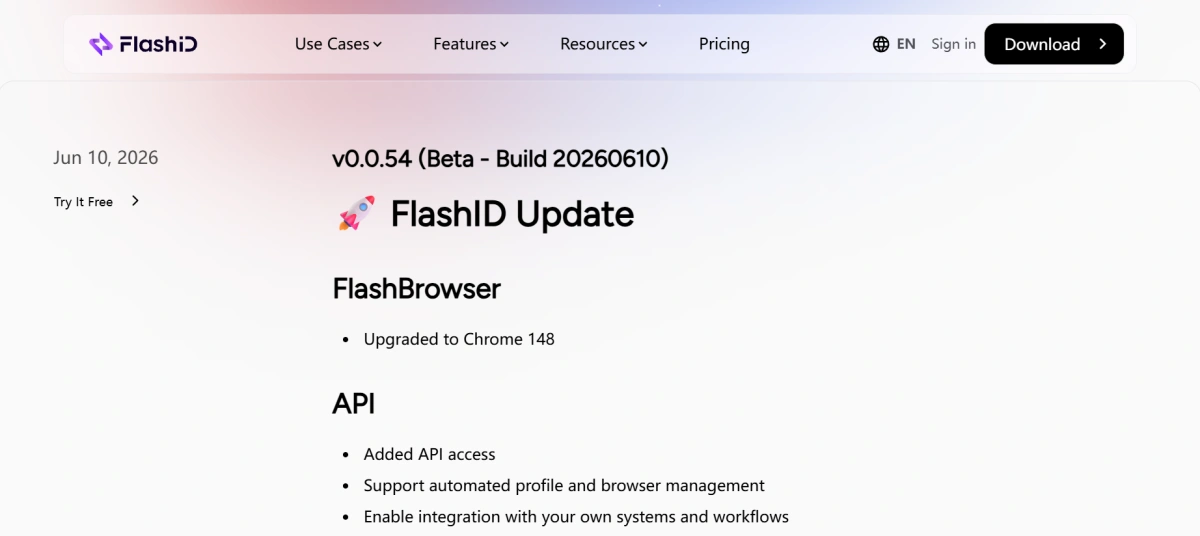Switch language via EN label

pos(906,44)
